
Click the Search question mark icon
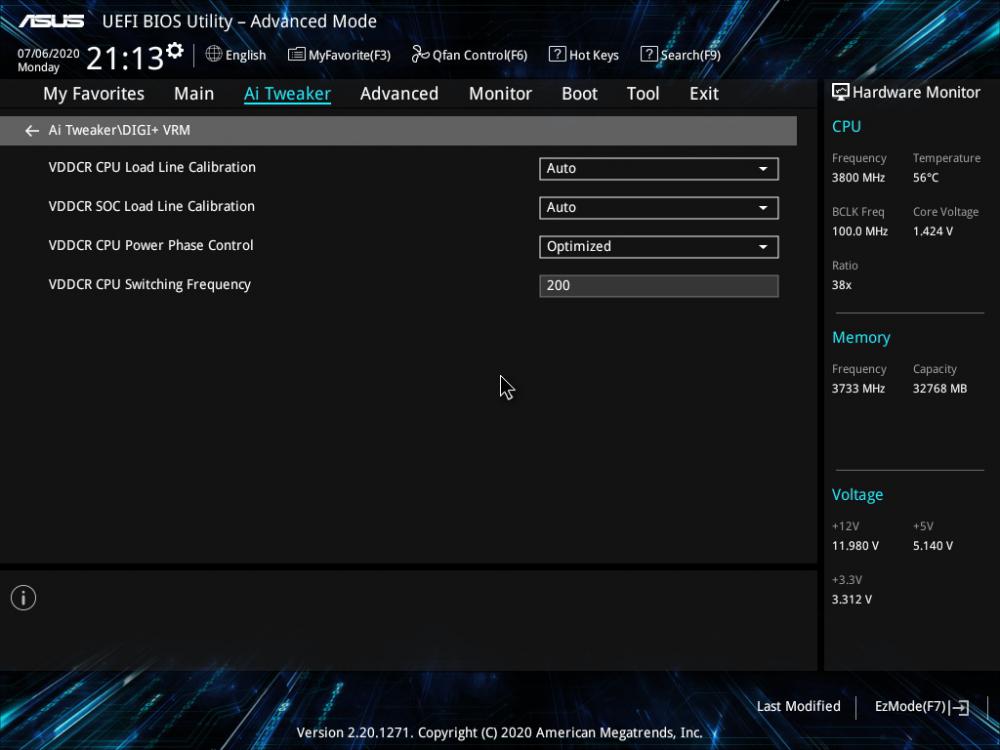pos(649,54)
